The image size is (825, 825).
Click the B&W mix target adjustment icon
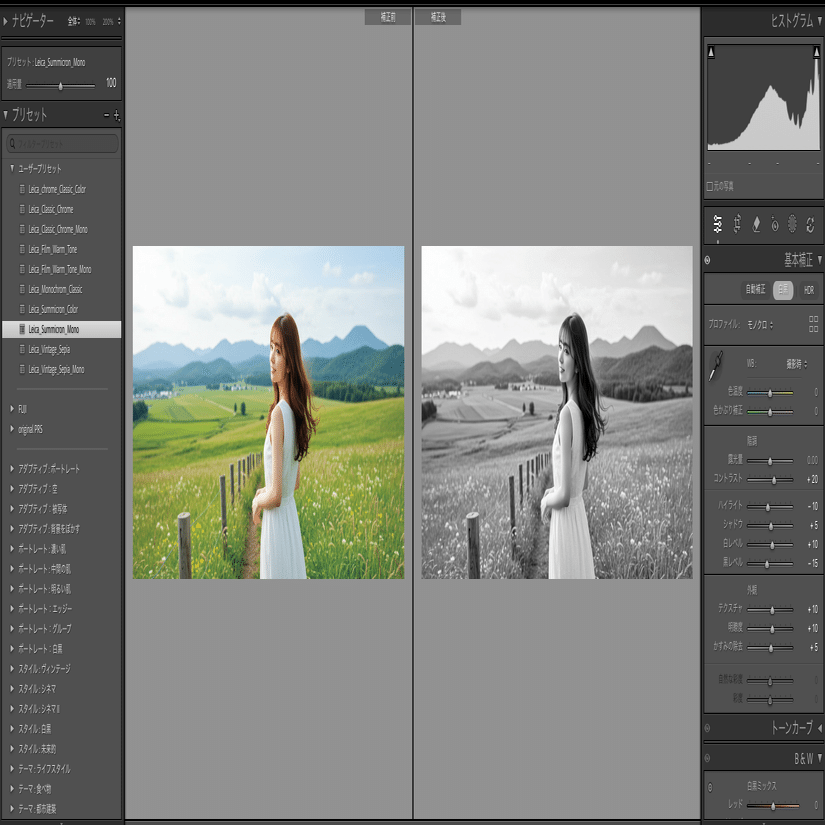(x=710, y=788)
